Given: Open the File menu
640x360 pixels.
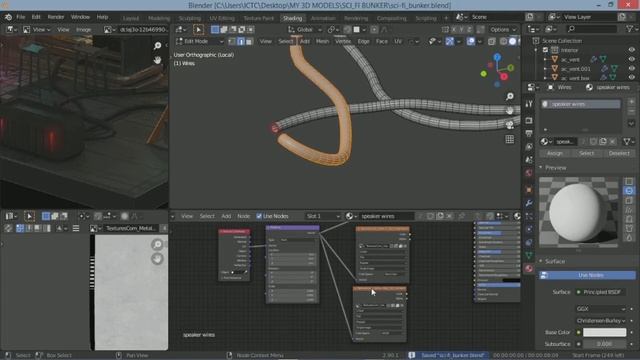Looking at the screenshot, I should pos(21,17).
